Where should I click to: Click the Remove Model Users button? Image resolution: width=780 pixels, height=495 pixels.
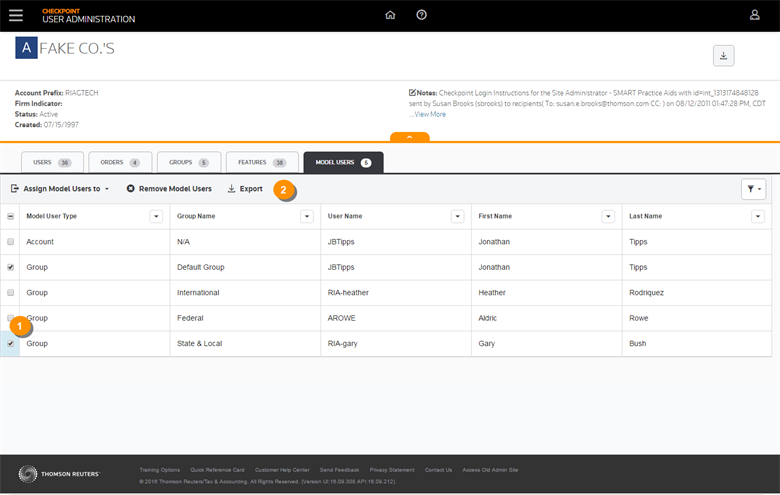point(169,188)
